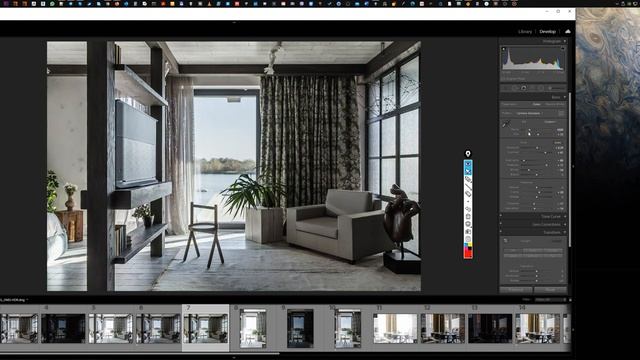Screen dimensions: 640x360
Task: Click the Previous button below the Develop panel
Action: point(516,290)
